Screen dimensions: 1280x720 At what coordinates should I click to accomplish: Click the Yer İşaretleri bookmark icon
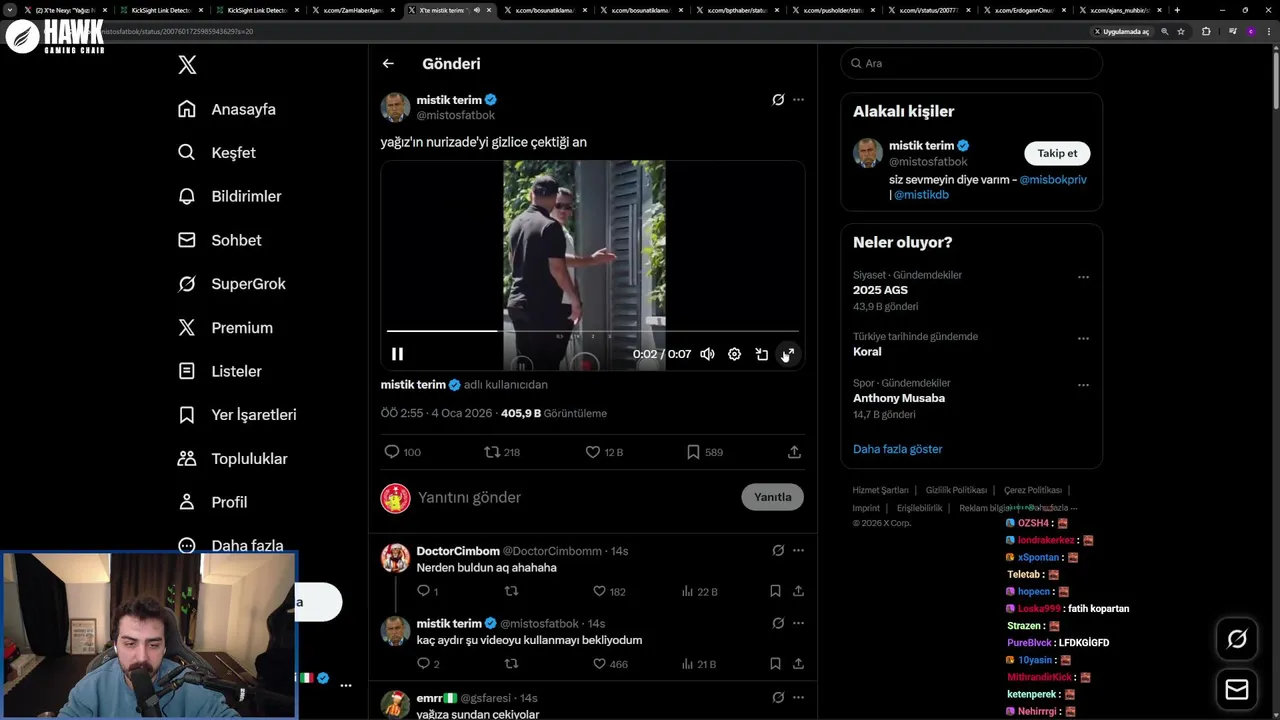(187, 414)
